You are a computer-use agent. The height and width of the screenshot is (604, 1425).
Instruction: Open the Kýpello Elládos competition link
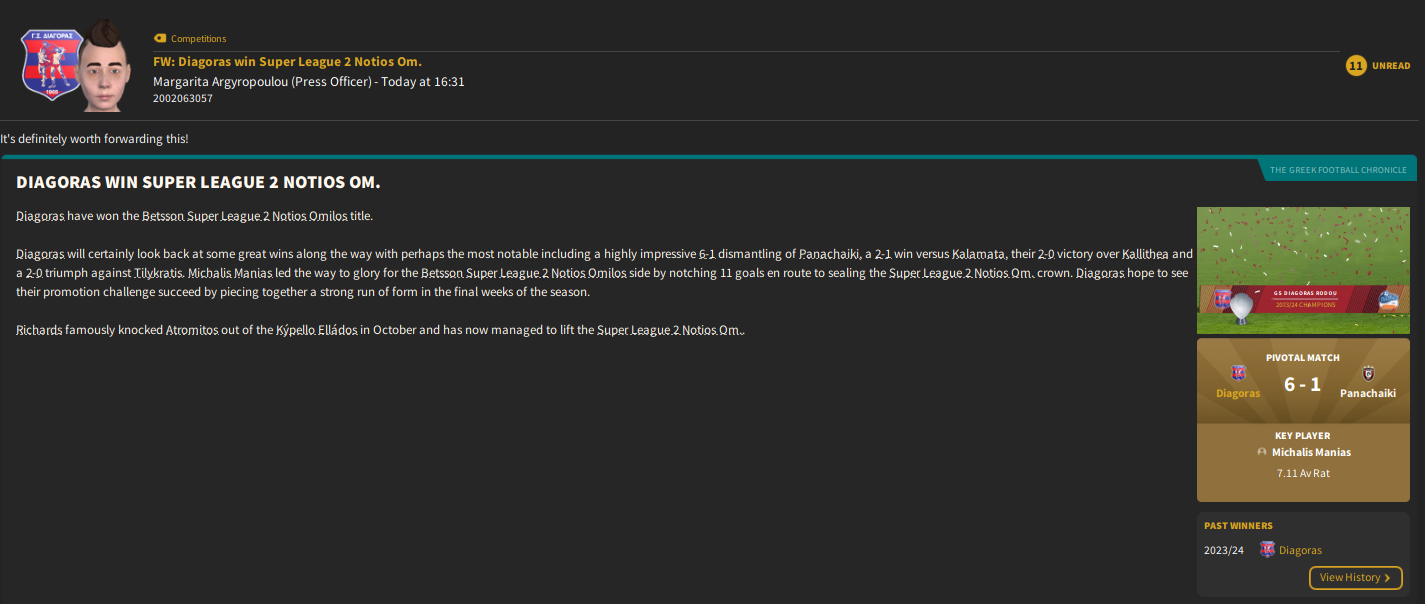(317, 330)
